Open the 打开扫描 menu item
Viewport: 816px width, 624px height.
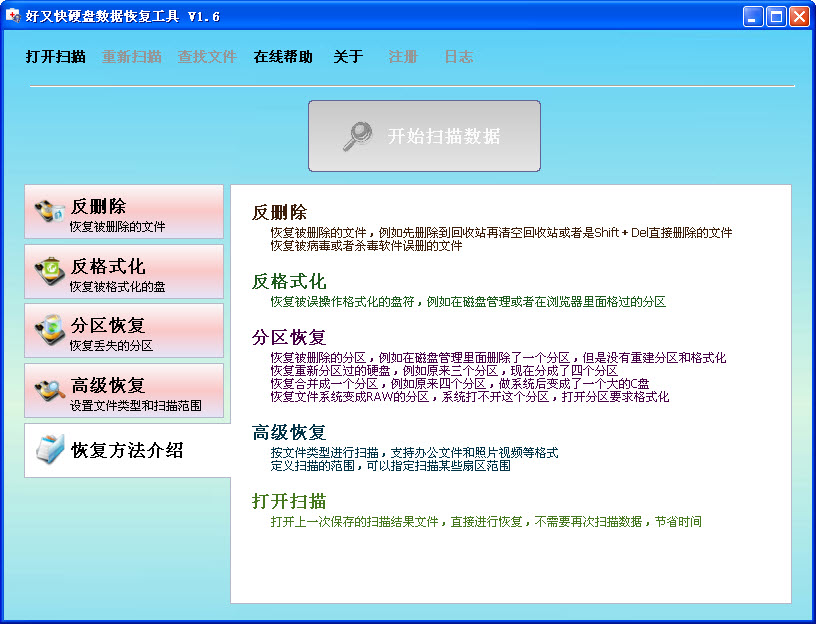coord(55,57)
